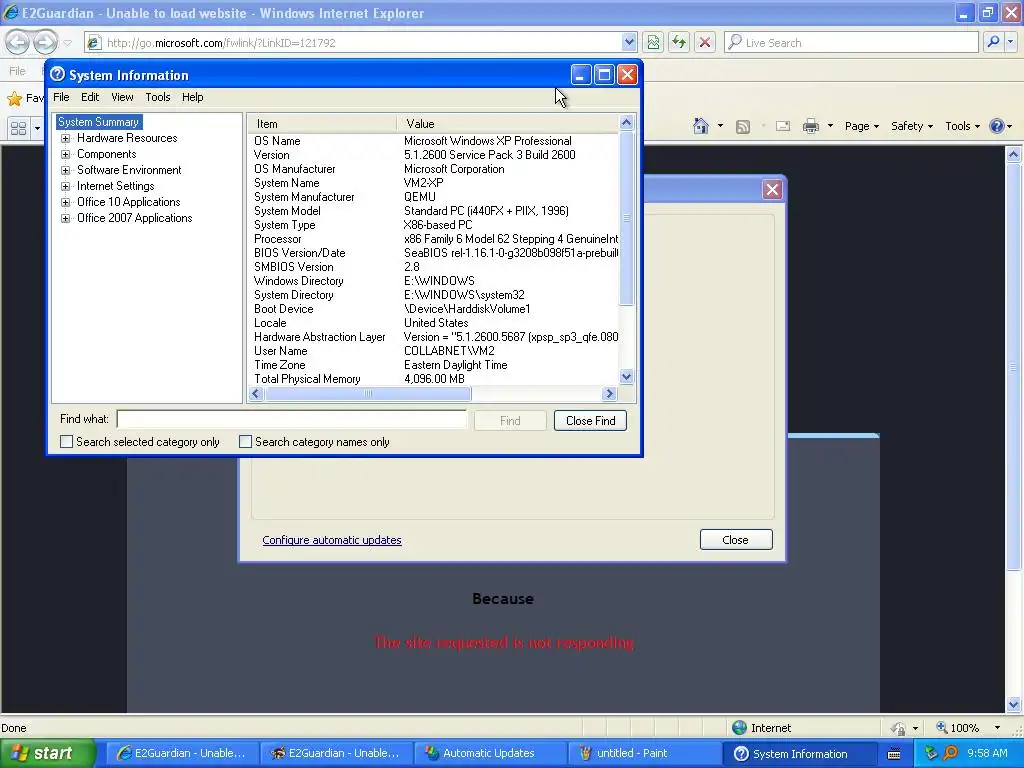
Task: Open the Tools dropdown in IE command bar
Action: [962, 126]
